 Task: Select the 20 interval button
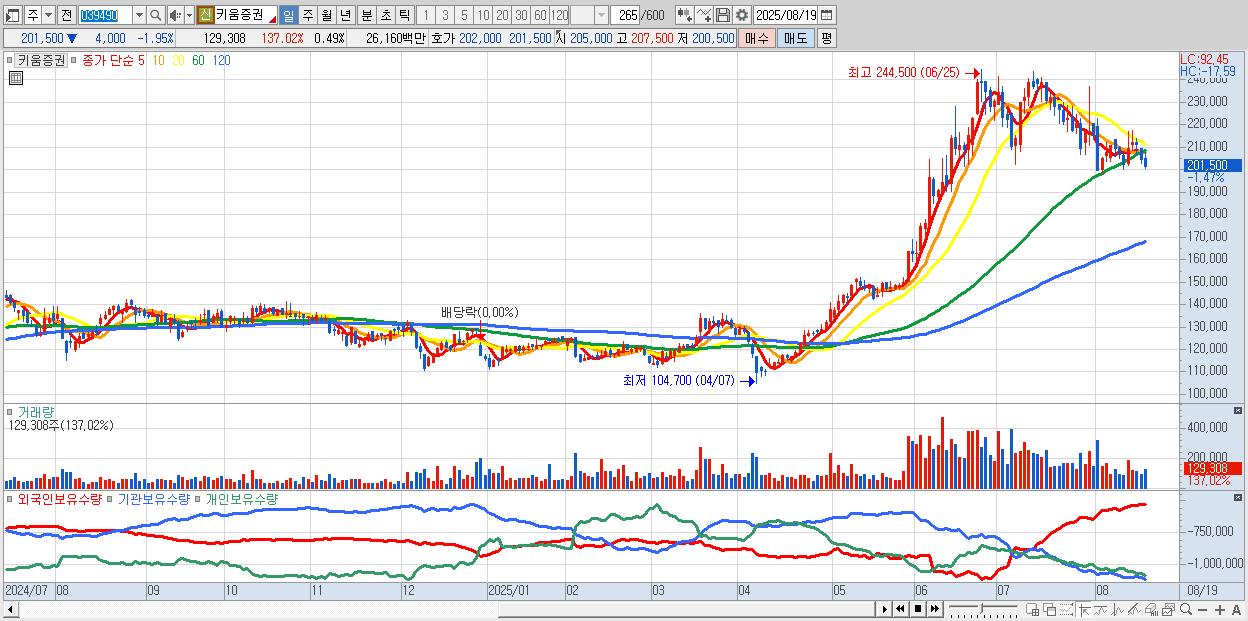pos(502,15)
